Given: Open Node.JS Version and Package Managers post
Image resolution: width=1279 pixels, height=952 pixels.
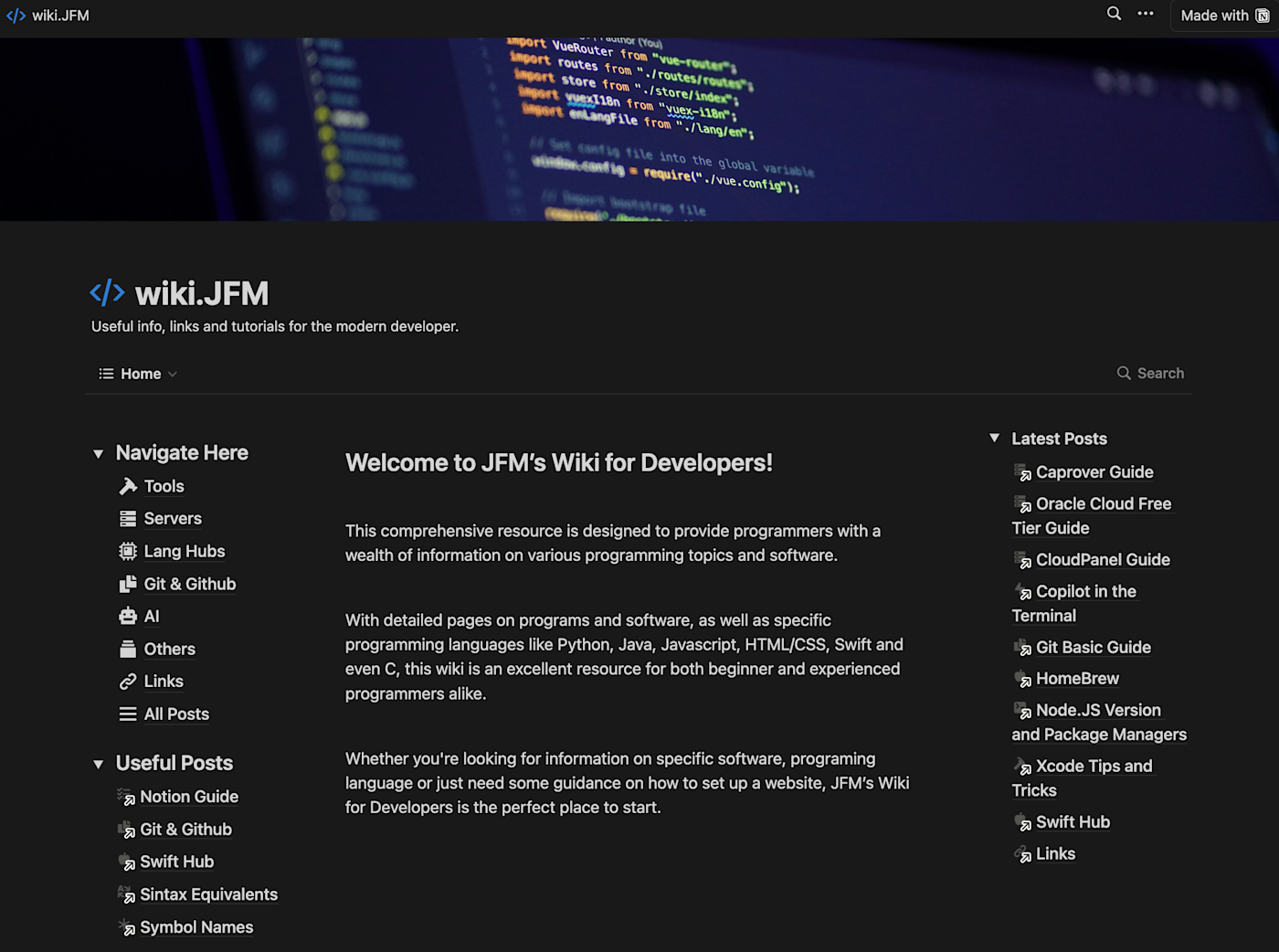Looking at the screenshot, I should (1099, 723).
